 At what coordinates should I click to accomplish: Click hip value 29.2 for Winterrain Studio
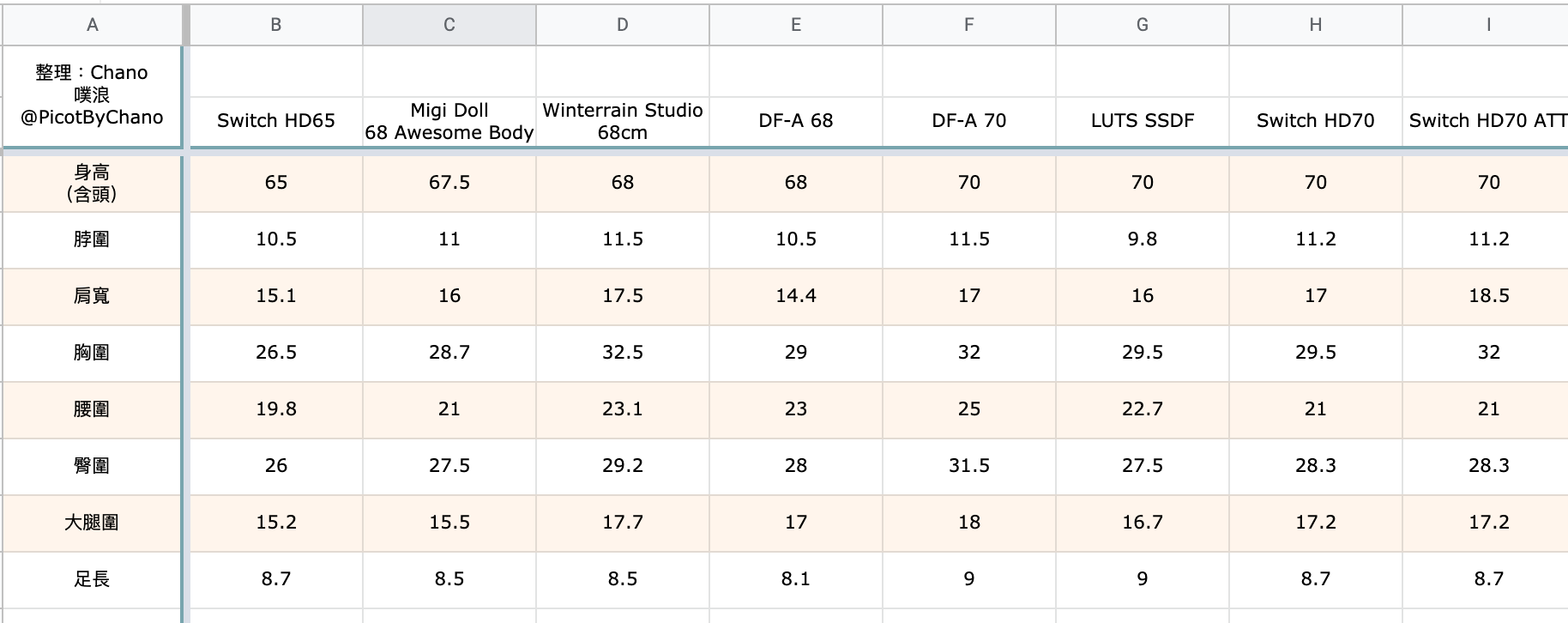point(623,466)
